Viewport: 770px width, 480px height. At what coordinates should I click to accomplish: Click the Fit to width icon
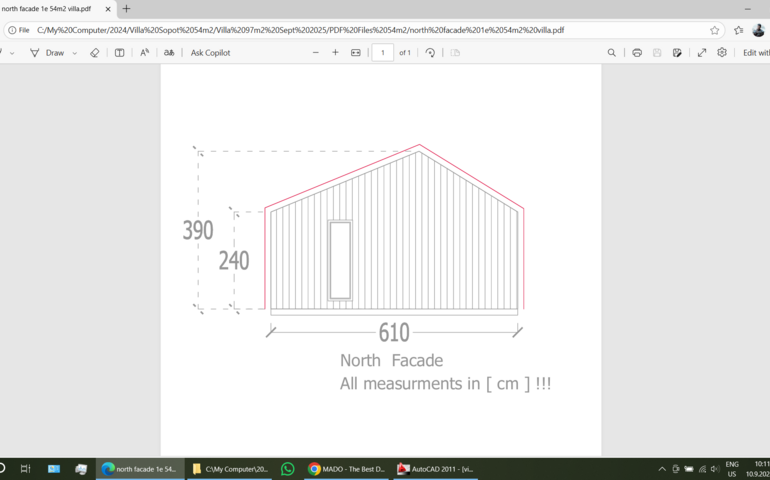click(355, 53)
